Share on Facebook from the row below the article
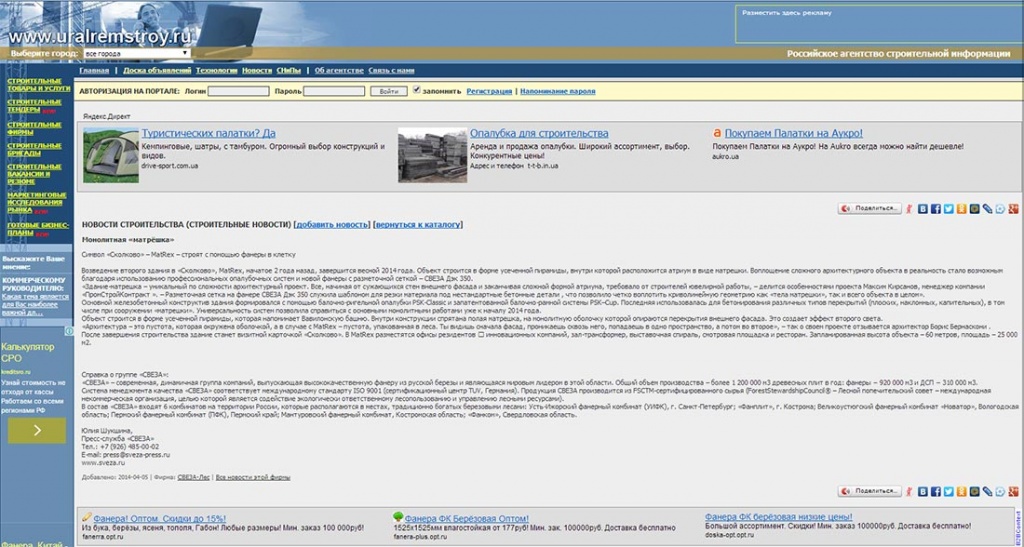 tap(936, 492)
